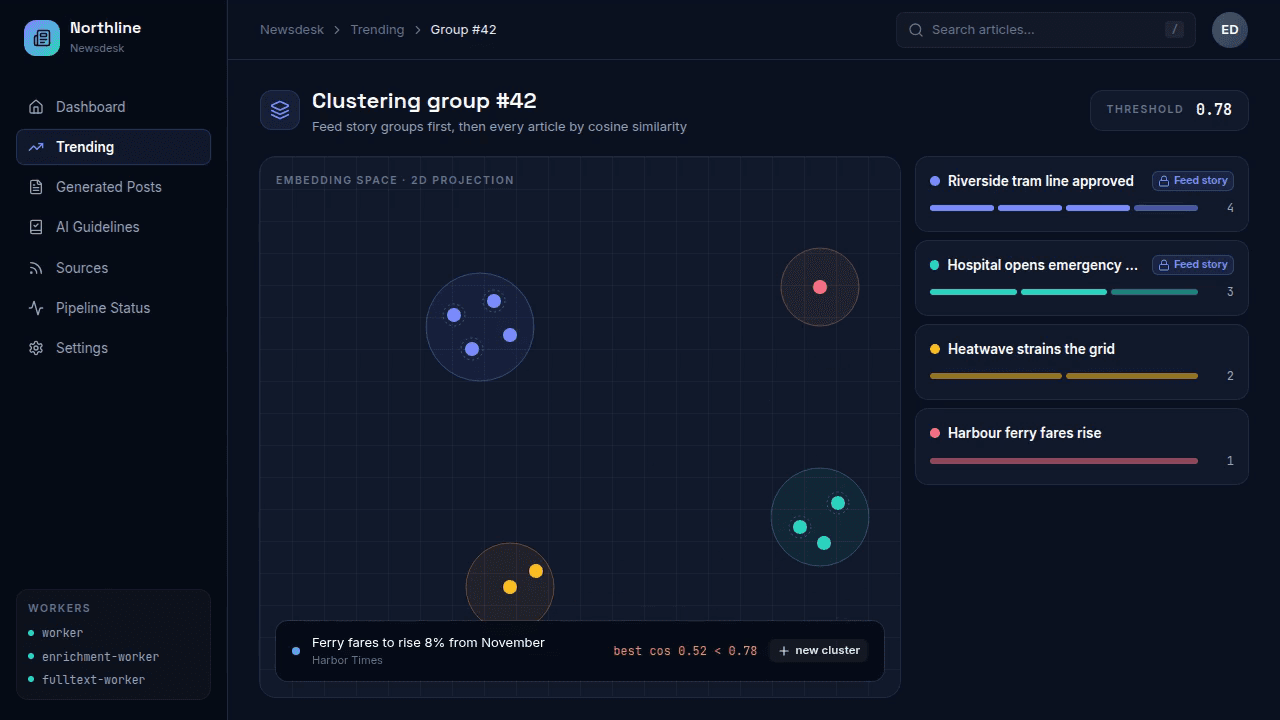Click the Pipeline Status pulse icon
1280x720 pixels.
36,308
